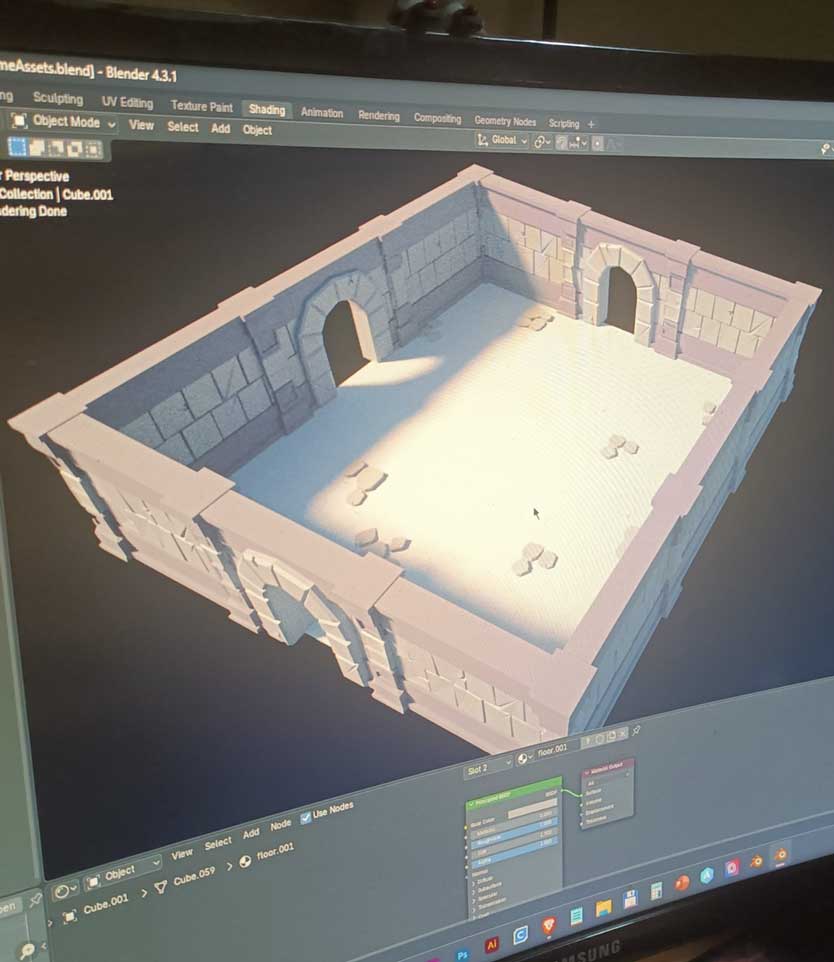Open the viewport Add menu
This screenshot has width=834, height=962.
(x=220, y=128)
